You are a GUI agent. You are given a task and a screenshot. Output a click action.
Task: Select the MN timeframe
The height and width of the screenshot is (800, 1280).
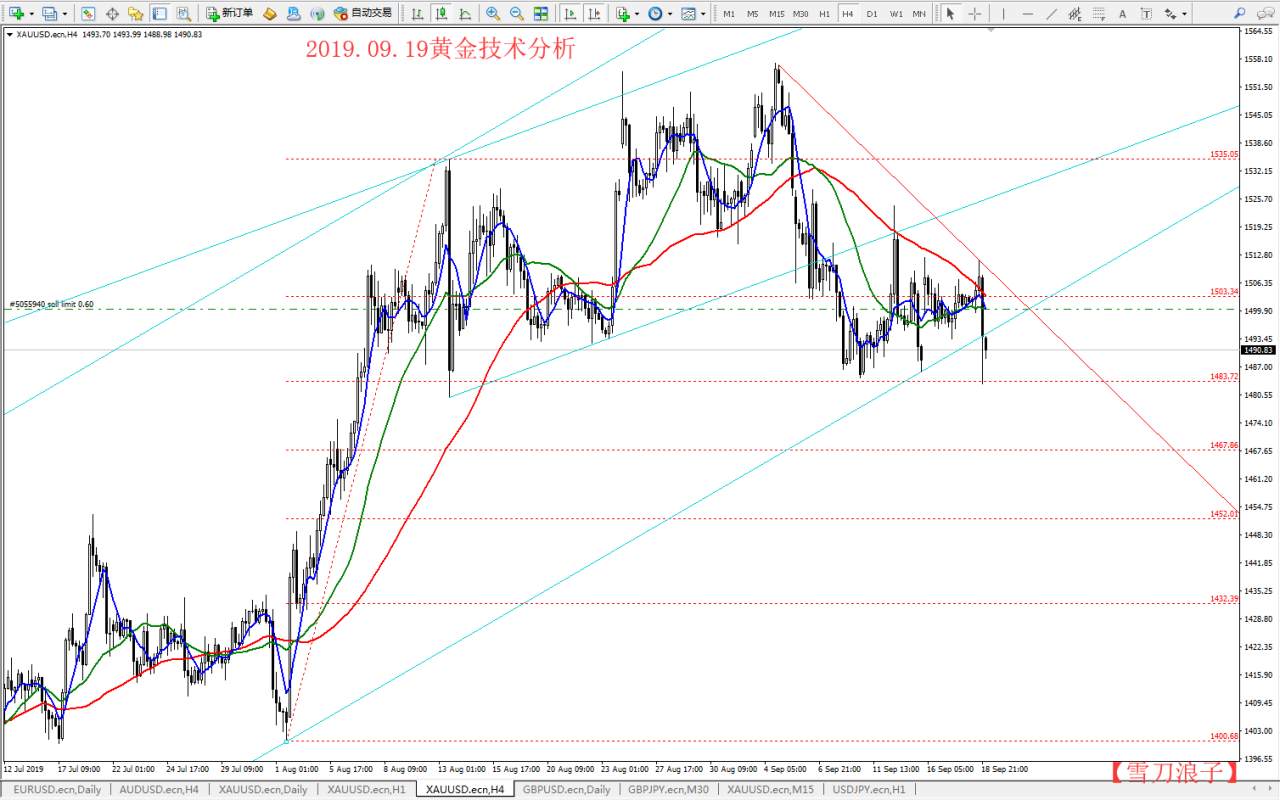click(919, 14)
